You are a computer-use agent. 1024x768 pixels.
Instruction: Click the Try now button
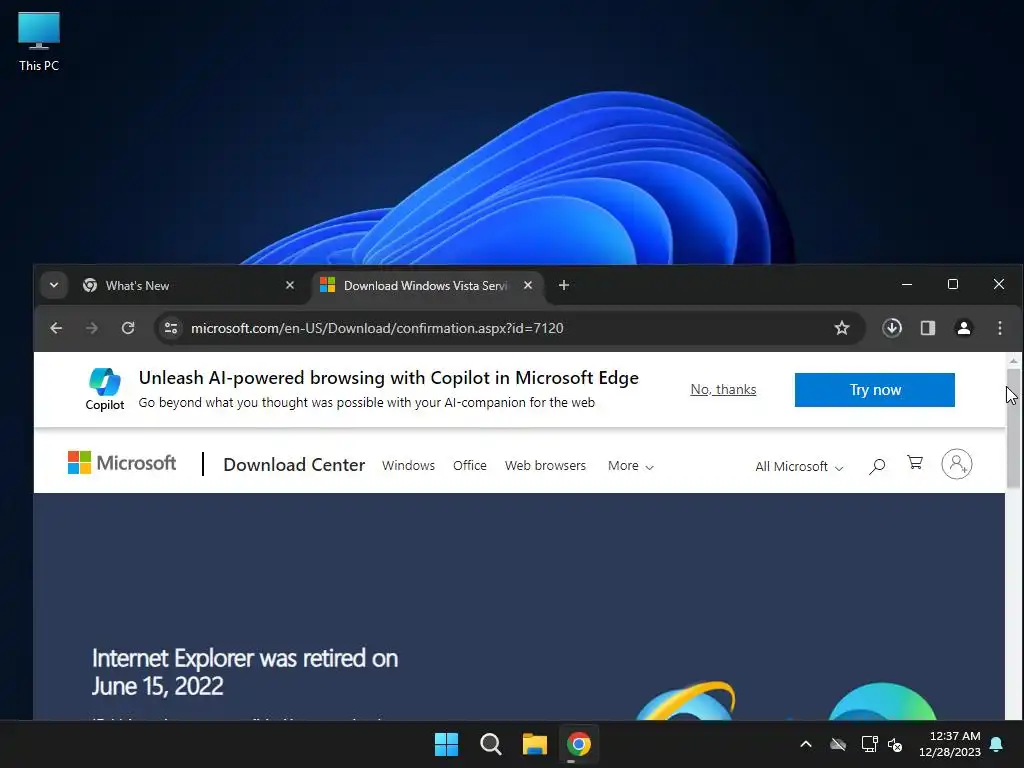click(x=874, y=390)
